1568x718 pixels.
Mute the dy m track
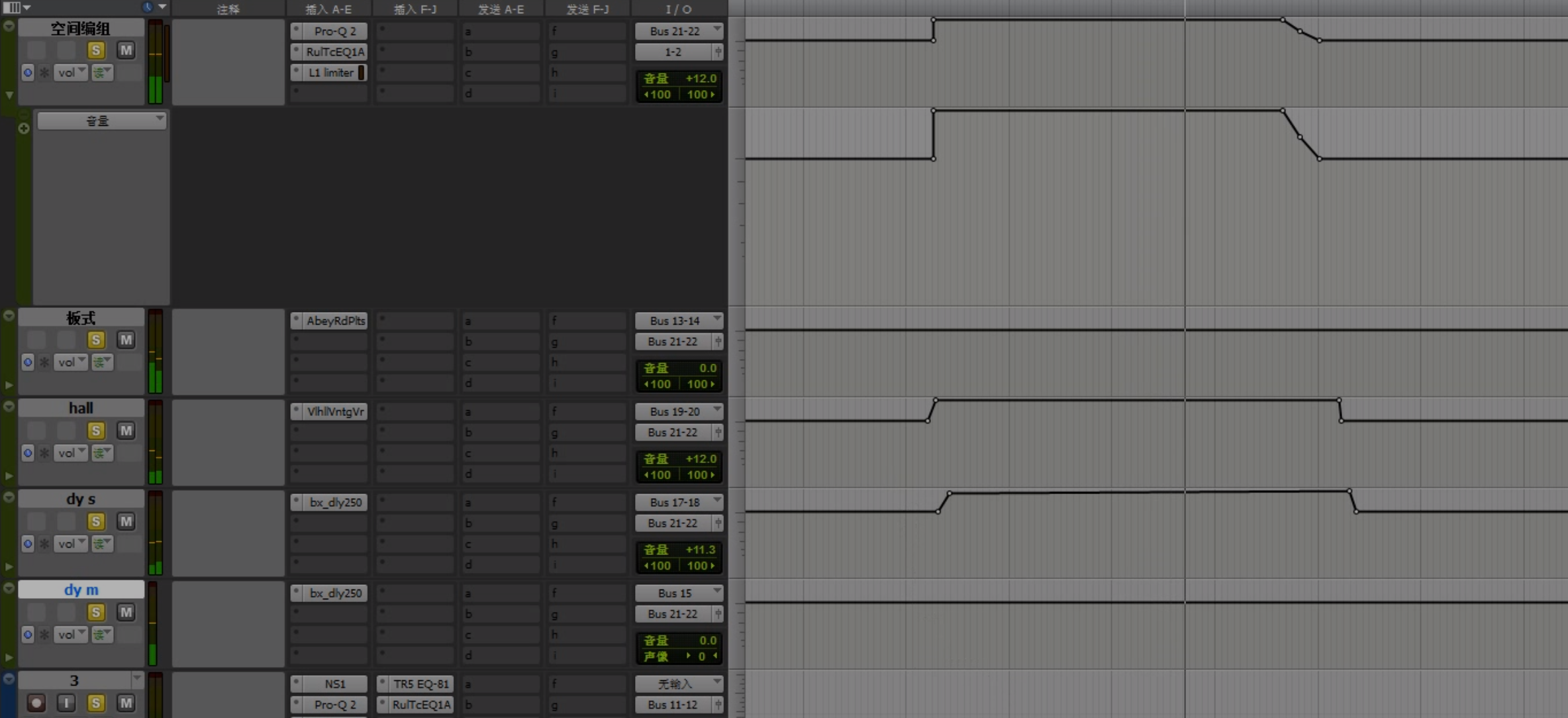point(126,612)
